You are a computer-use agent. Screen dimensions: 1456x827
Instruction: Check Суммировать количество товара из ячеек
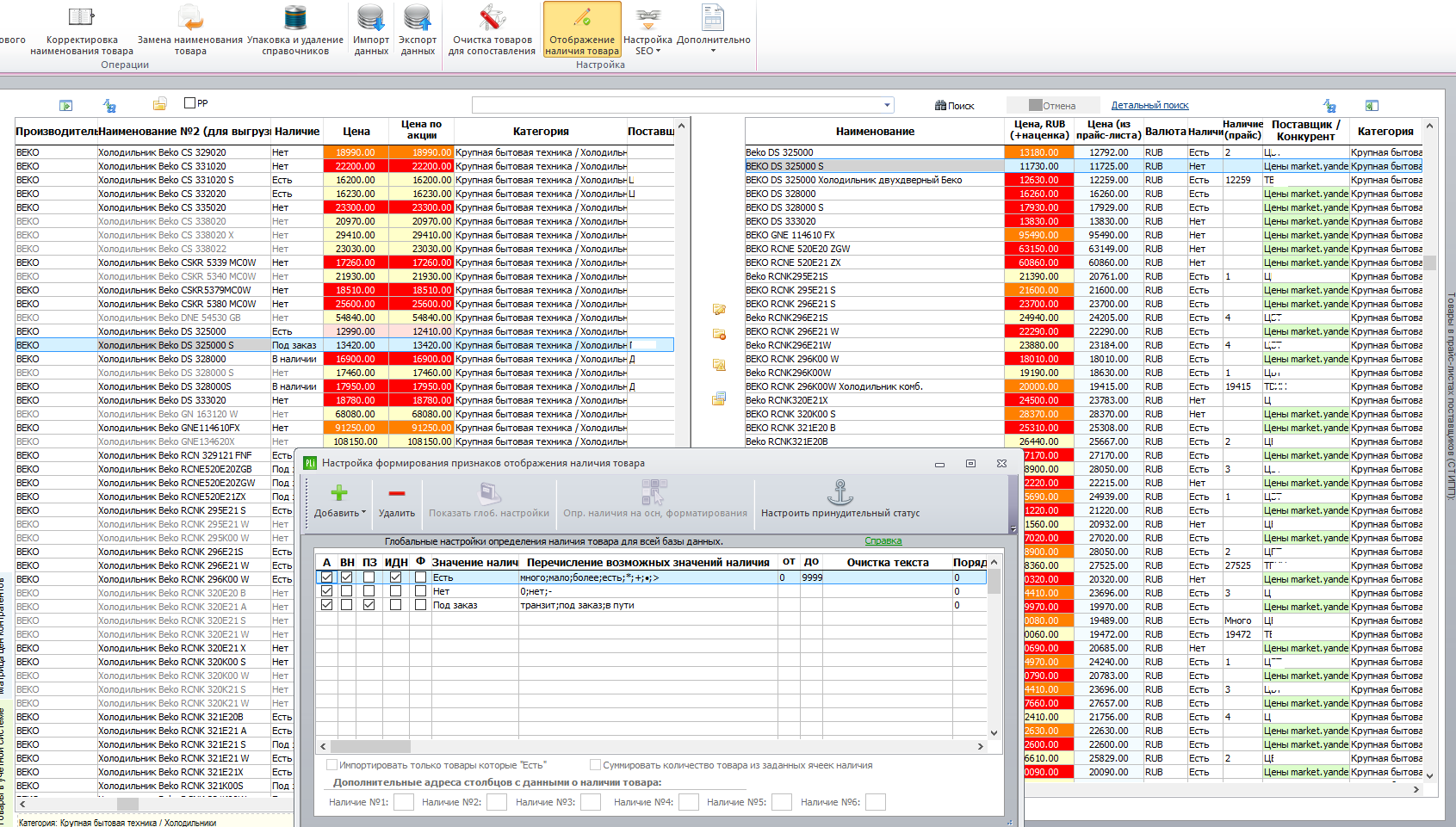tap(595, 764)
